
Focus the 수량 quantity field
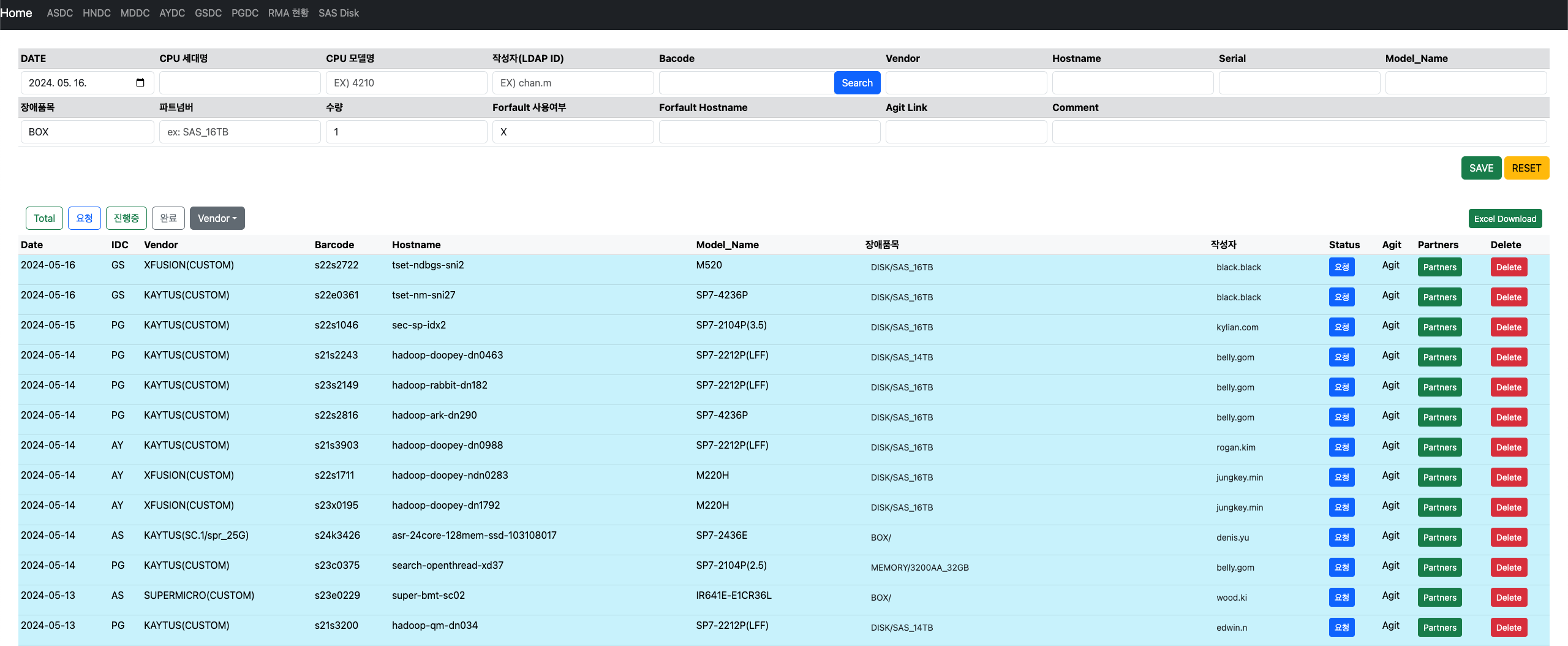click(x=407, y=132)
